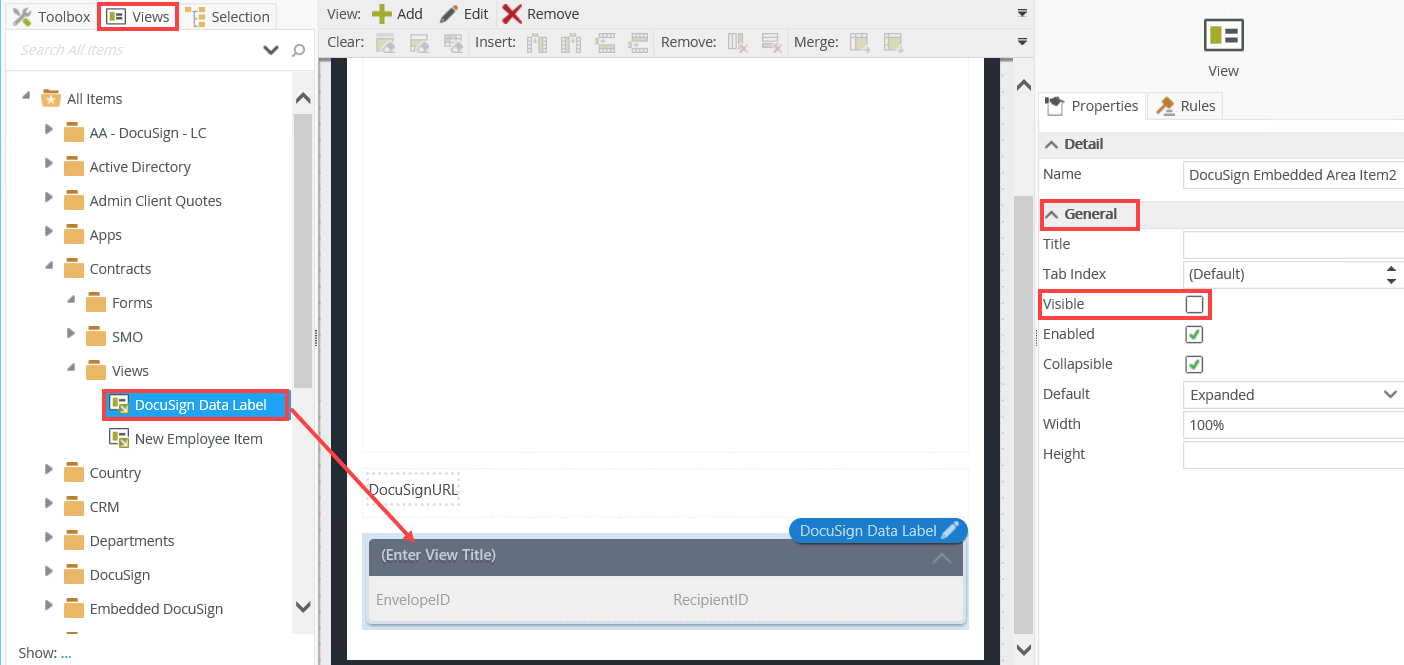
Task: Click the Width field showing 100%
Action: [1293, 424]
